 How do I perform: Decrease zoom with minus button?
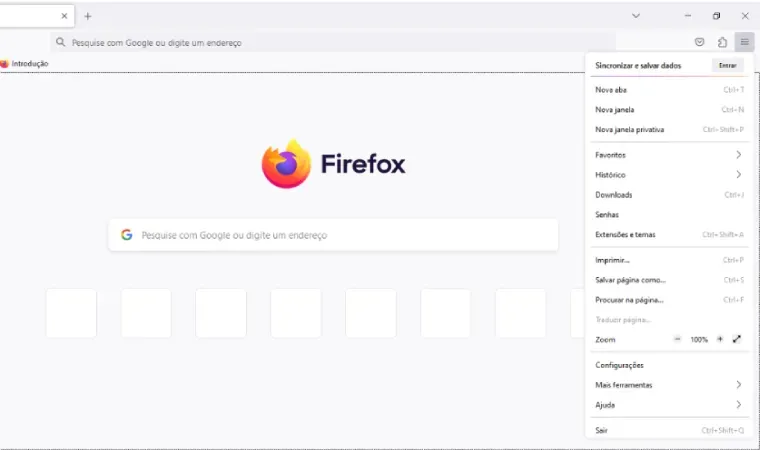point(678,339)
